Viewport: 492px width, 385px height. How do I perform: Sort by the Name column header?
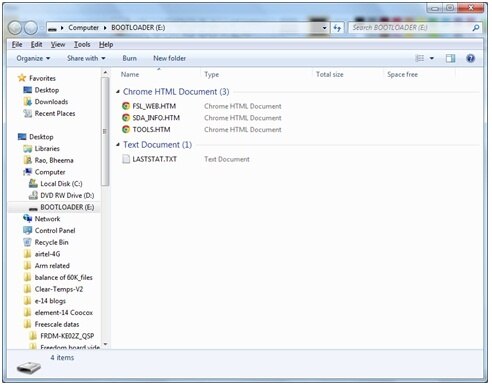(x=130, y=74)
